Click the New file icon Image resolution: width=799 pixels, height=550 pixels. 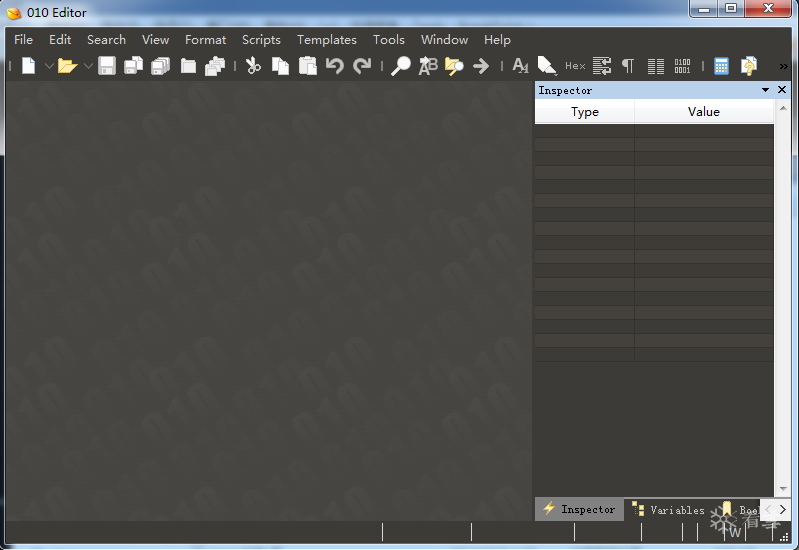29,66
